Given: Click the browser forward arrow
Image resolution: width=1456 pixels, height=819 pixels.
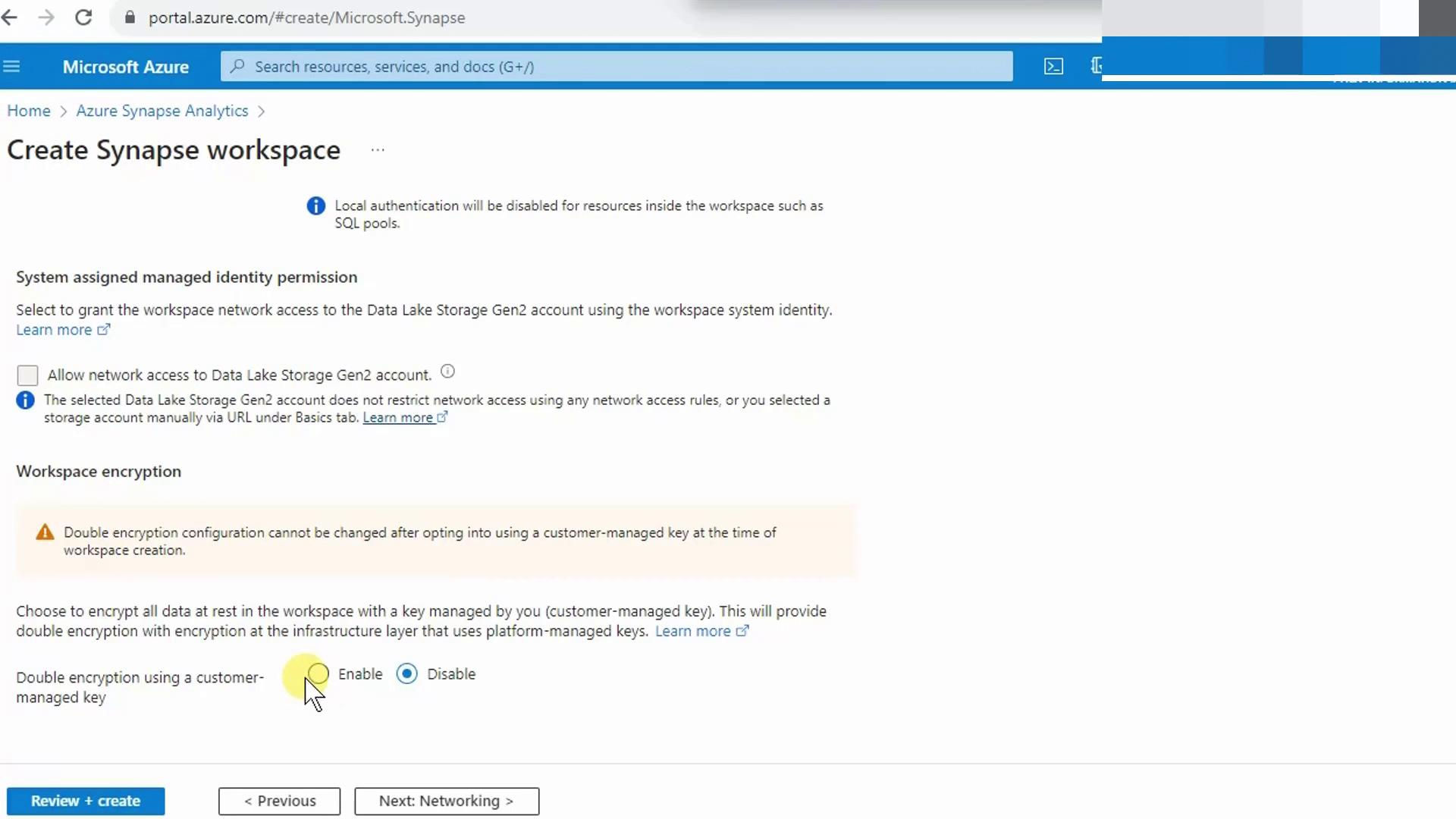Looking at the screenshot, I should 46,17.
